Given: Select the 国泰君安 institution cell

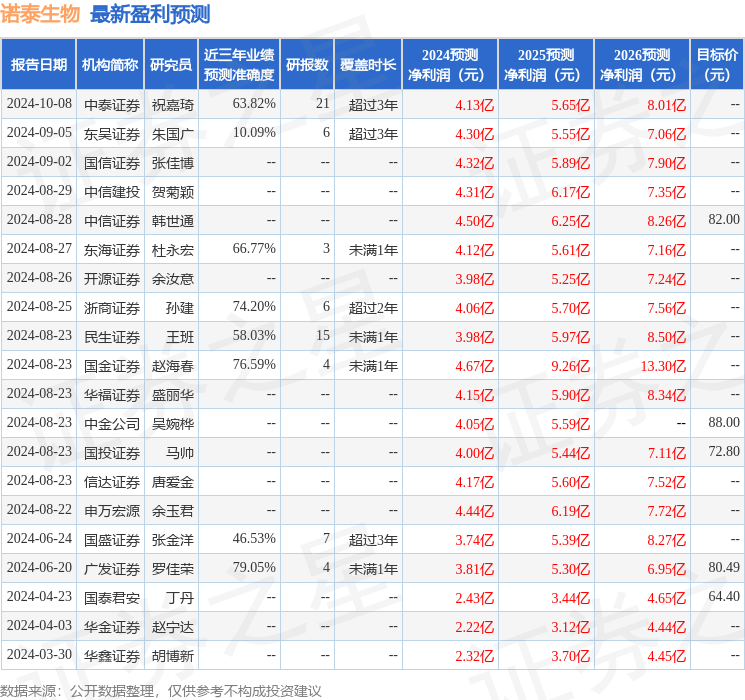Looking at the screenshot, I should 112,598.
